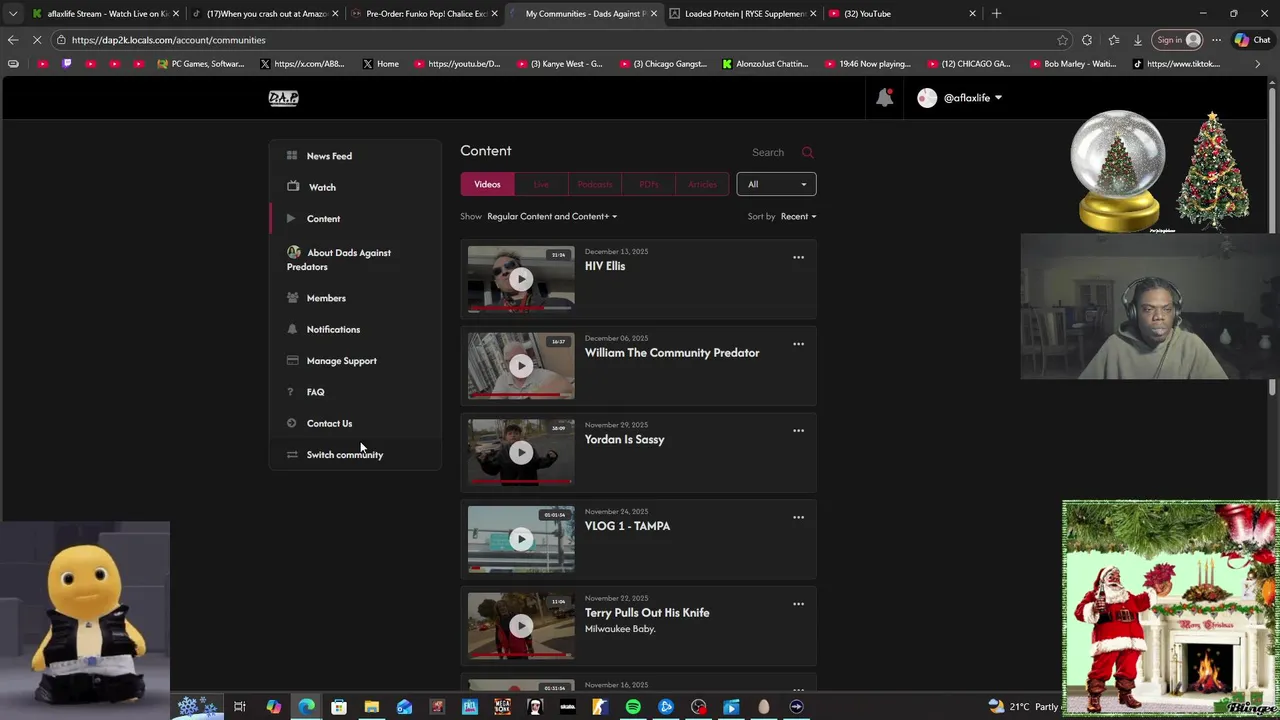1280x720 pixels.
Task: Open options for William The Community Predator
Action: click(x=798, y=344)
